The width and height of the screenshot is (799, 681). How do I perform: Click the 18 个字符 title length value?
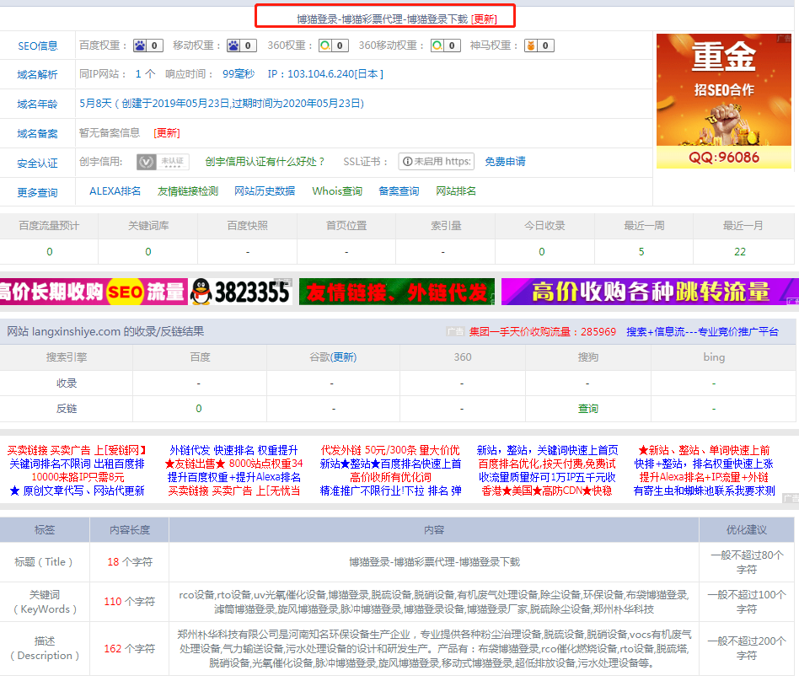point(129,562)
